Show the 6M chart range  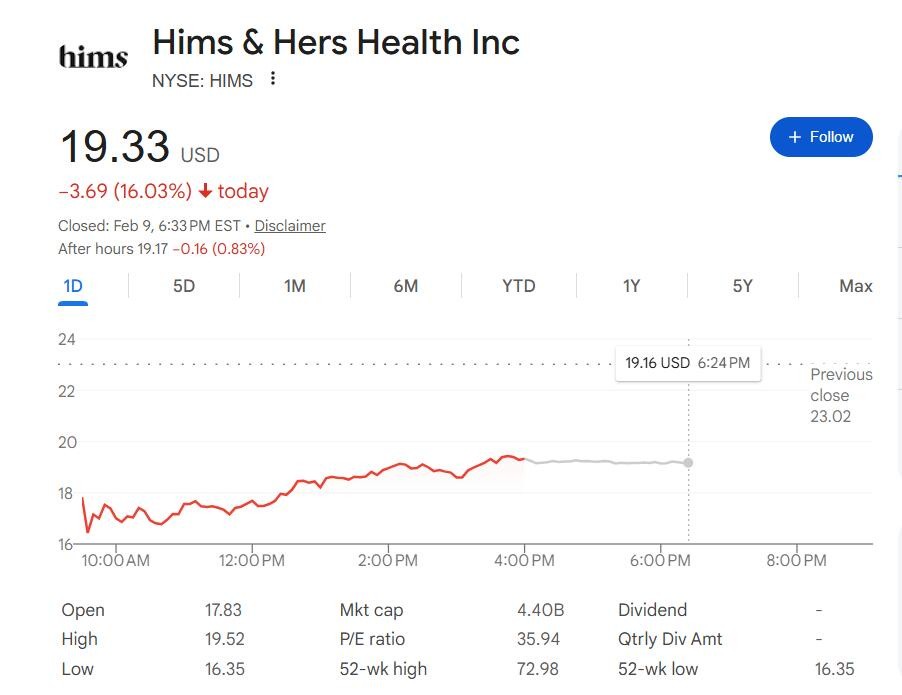point(405,286)
